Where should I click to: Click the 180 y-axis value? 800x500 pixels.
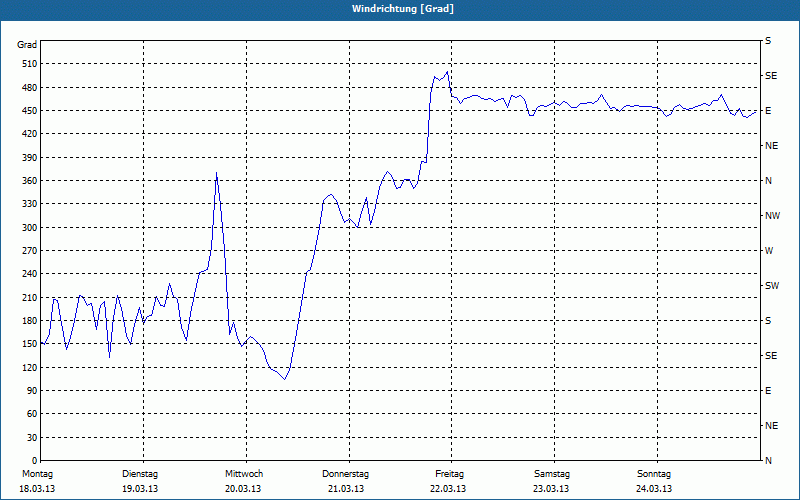pyautogui.click(x=30, y=321)
